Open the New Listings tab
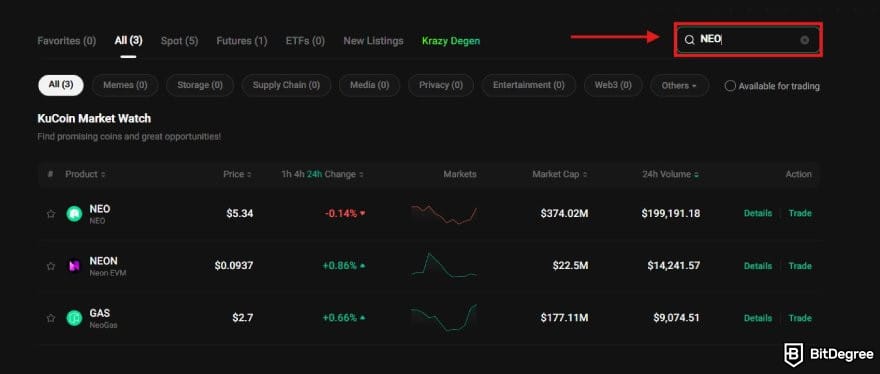This screenshot has width=880, height=374. point(373,41)
